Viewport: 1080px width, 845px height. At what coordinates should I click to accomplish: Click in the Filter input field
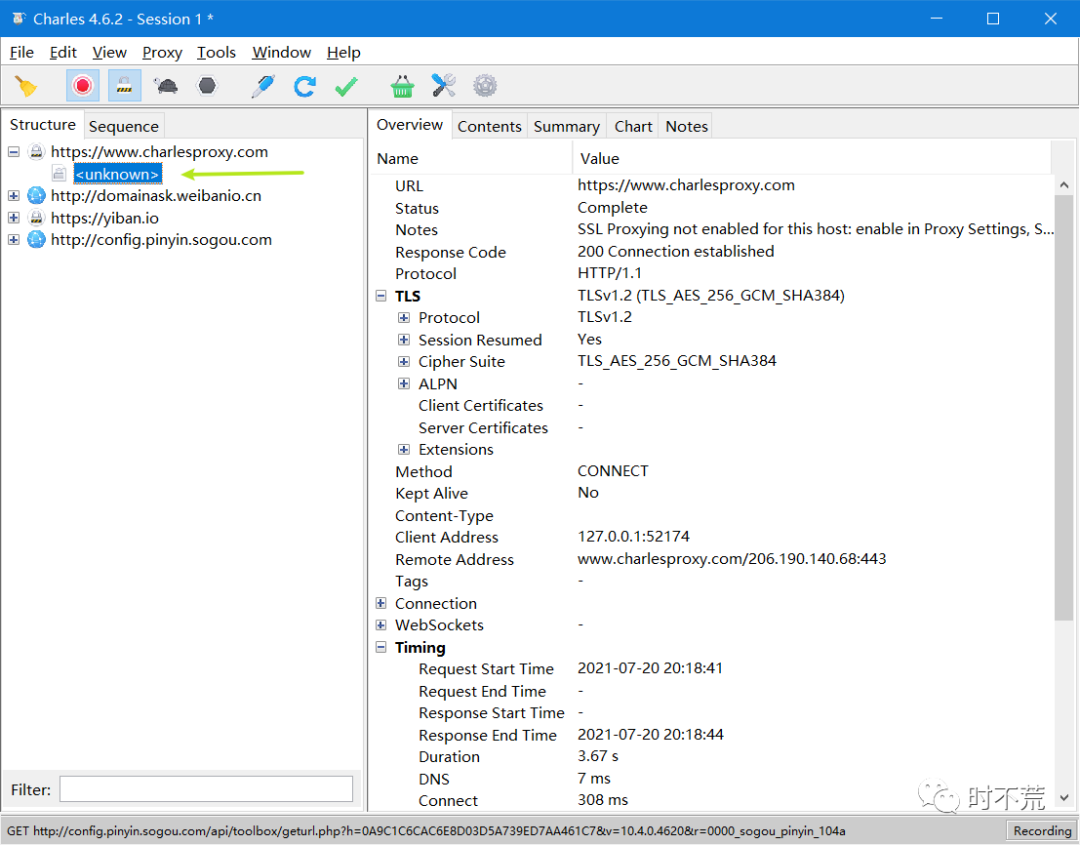click(x=206, y=789)
